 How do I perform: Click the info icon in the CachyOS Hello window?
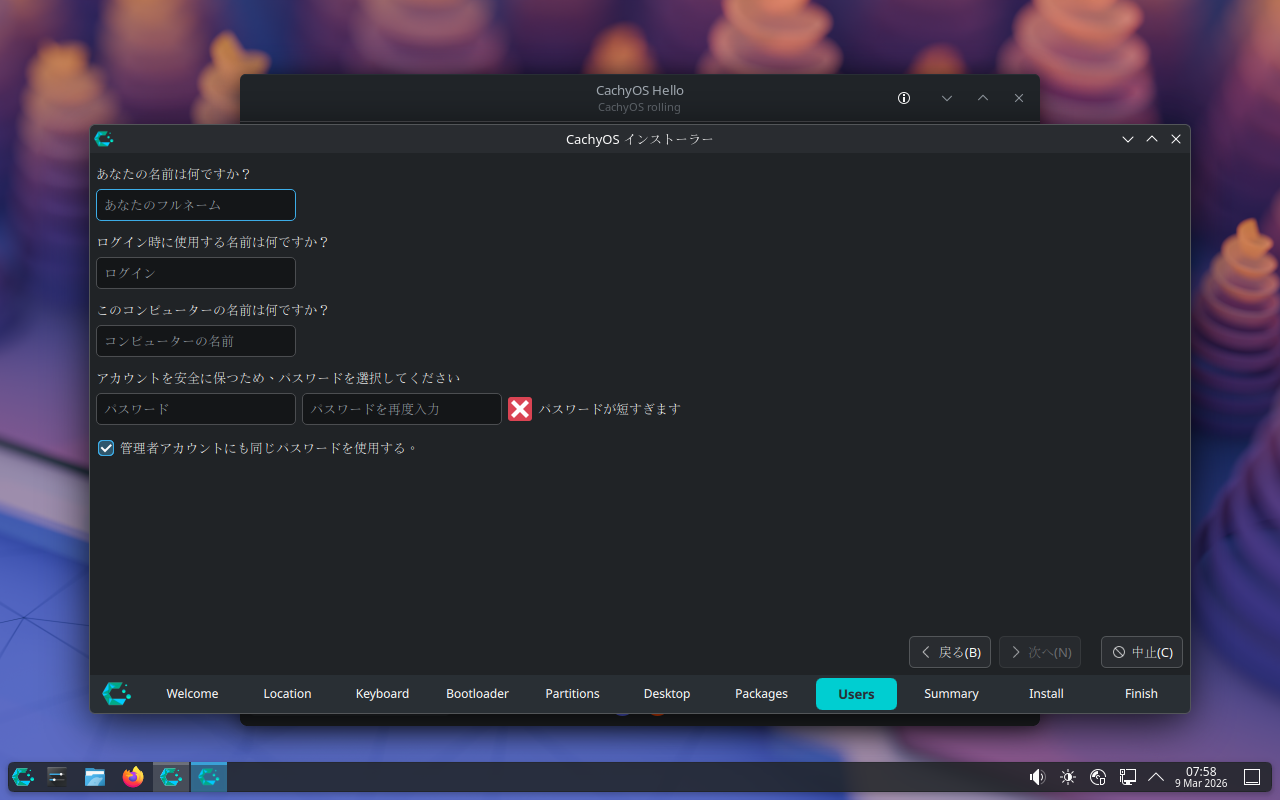coord(904,98)
